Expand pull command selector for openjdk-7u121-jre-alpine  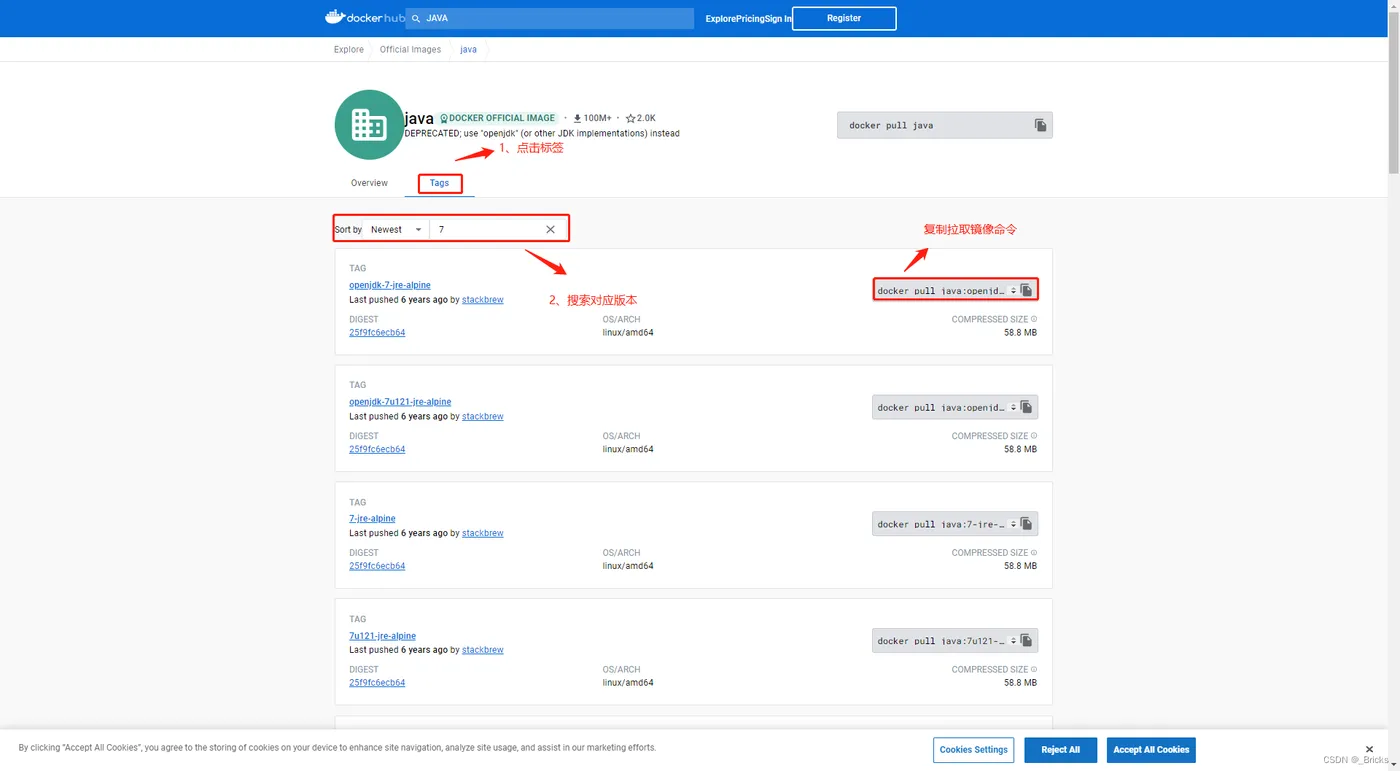[x=1013, y=408]
